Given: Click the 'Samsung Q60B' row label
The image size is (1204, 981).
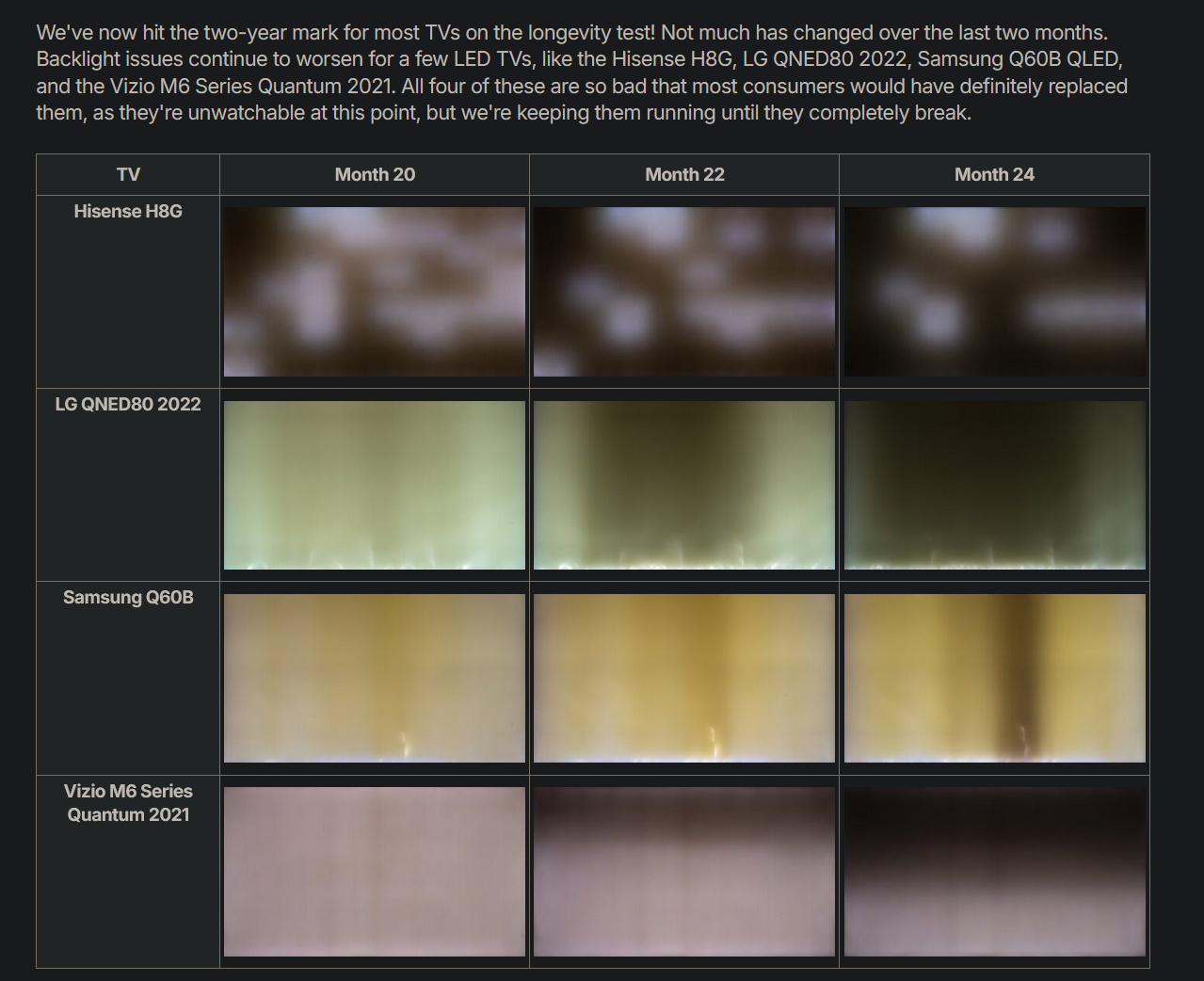Looking at the screenshot, I should click(x=128, y=598).
